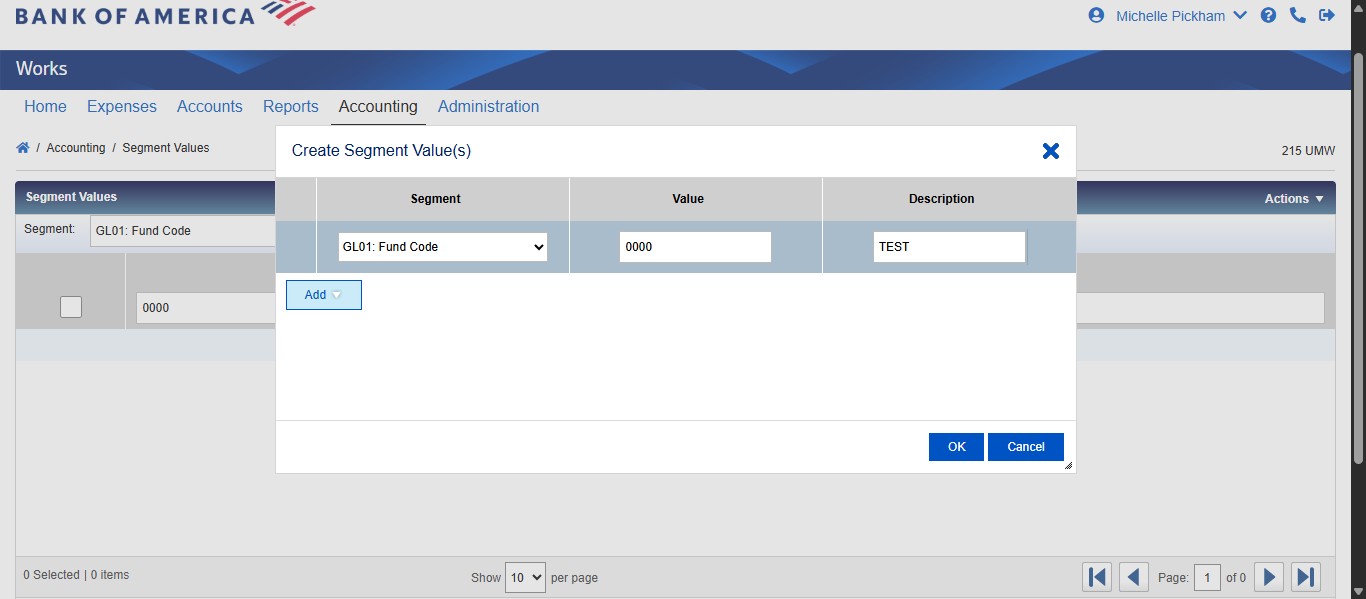
Task: Go to the last page with pagination arrows
Action: pyautogui.click(x=1305, y=576)
